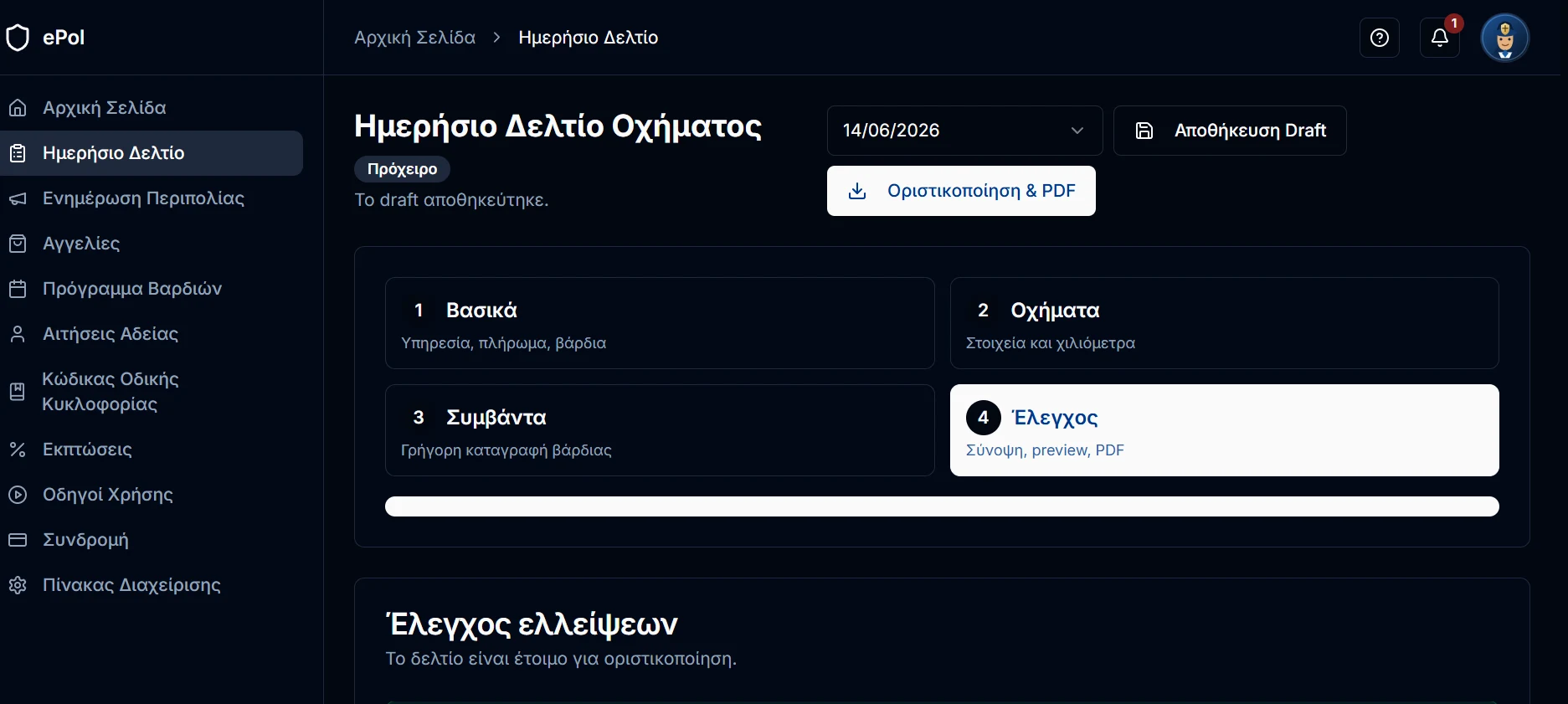
Task: Open the user avatar profile menu
Action: (1505, 38)
